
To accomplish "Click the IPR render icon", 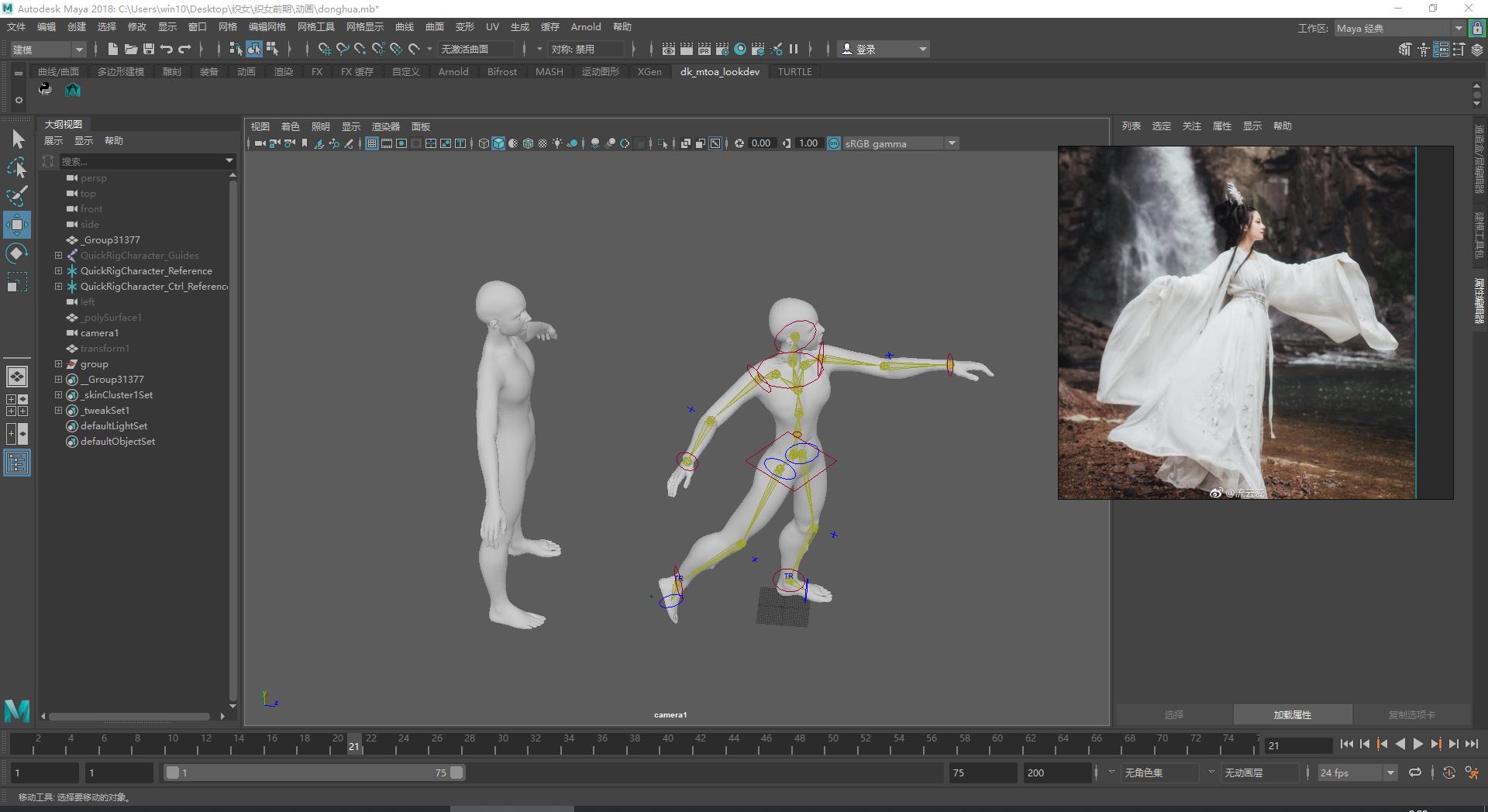I will (x=704, y=49).
